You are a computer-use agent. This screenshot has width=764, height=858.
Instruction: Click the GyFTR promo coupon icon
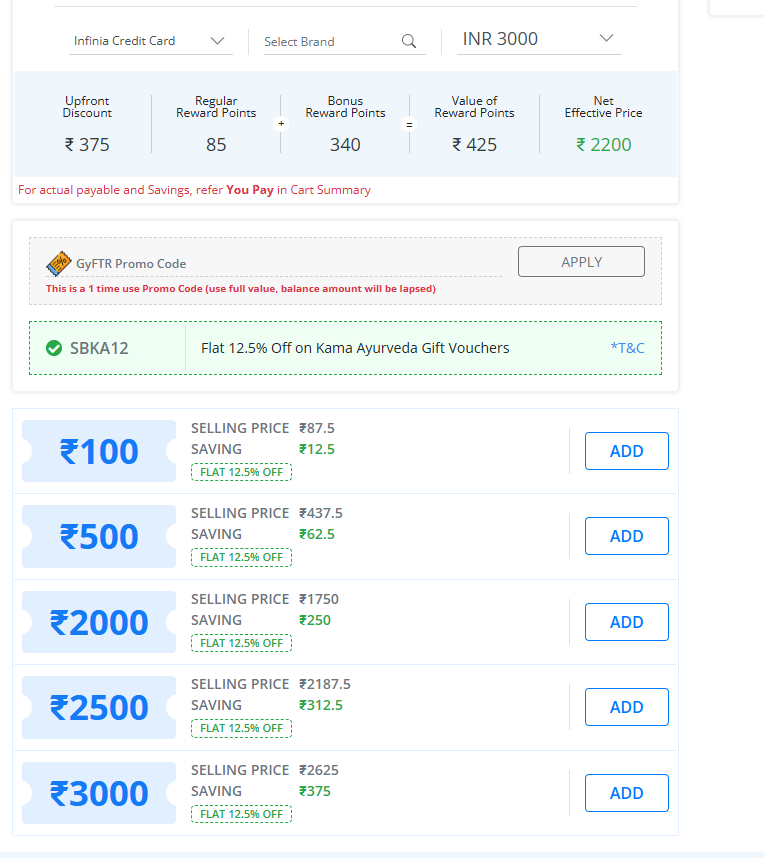[x=58, y=263]
